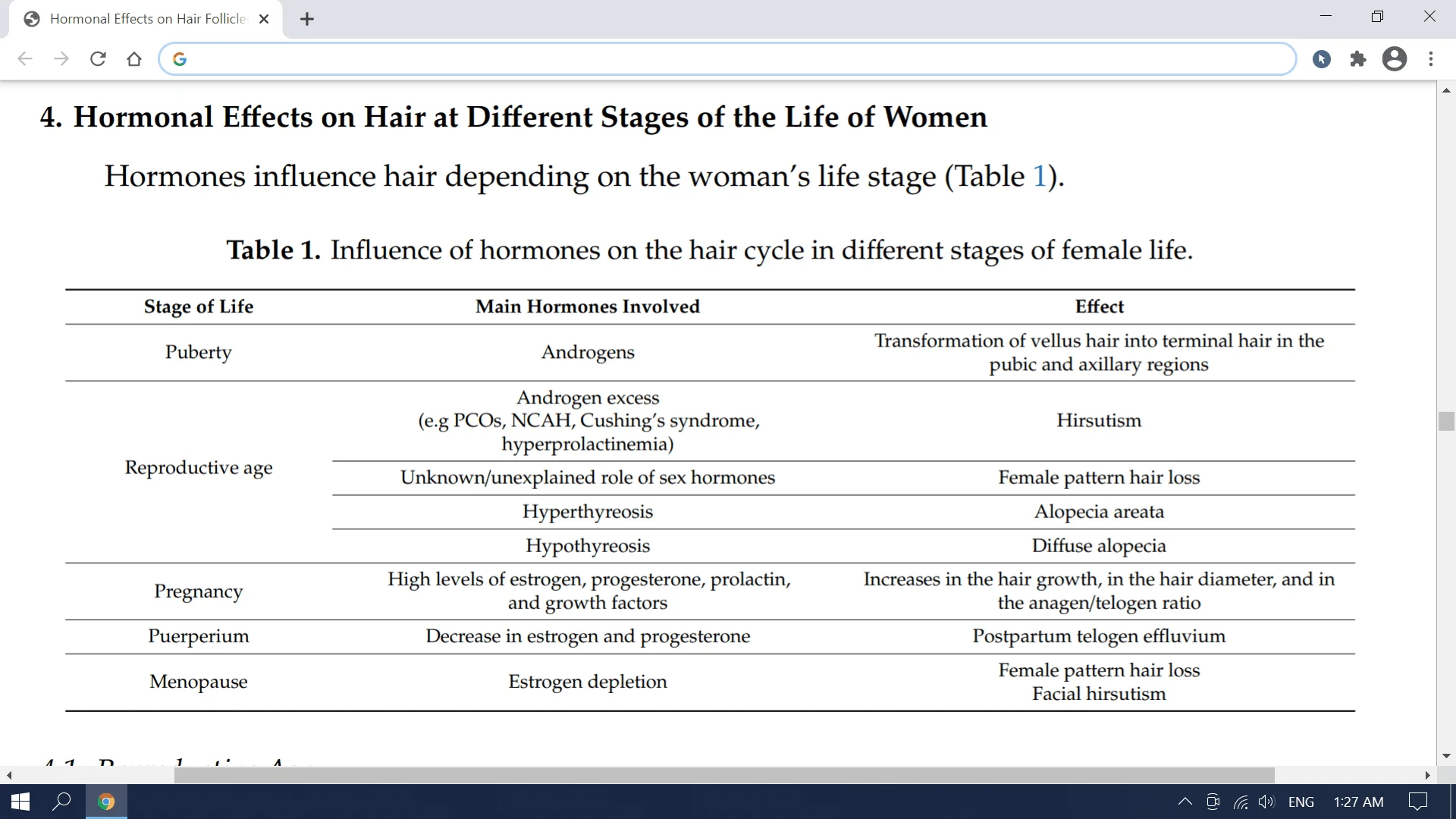Click the 'Alopecia areata' table cell
Screen dimensions: 1456x819
coord(1099,512)
